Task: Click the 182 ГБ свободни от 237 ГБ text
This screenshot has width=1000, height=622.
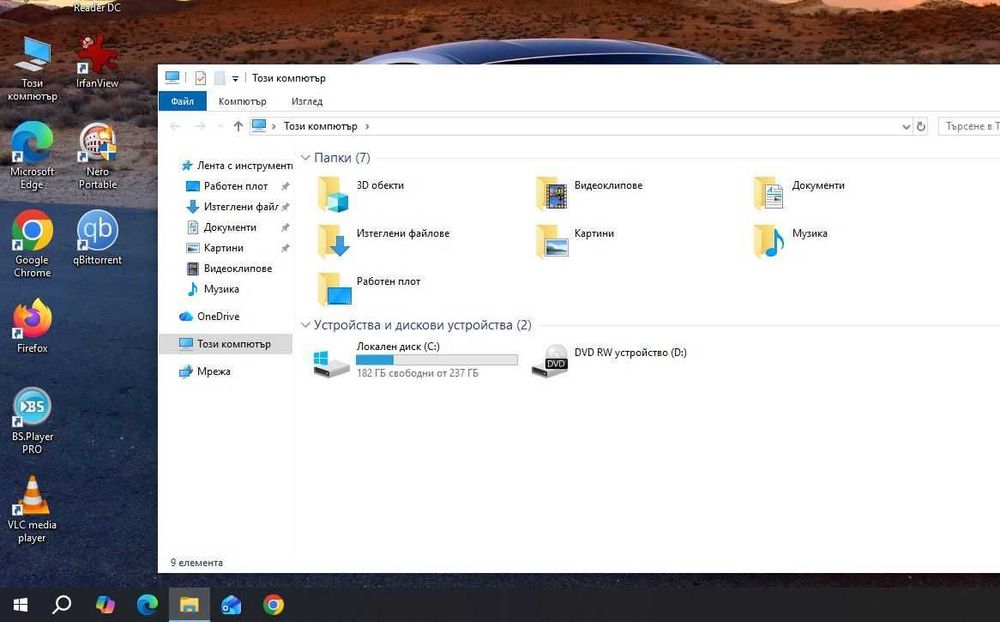Action: point(417,373)
